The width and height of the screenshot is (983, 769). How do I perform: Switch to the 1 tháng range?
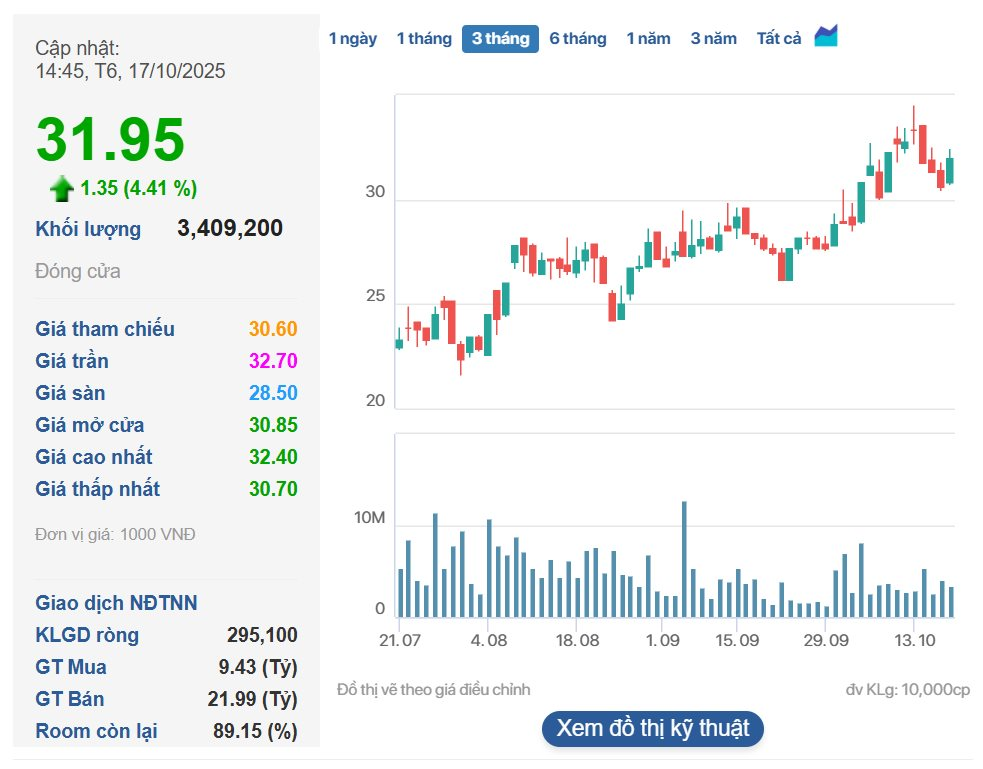point(424,39)
